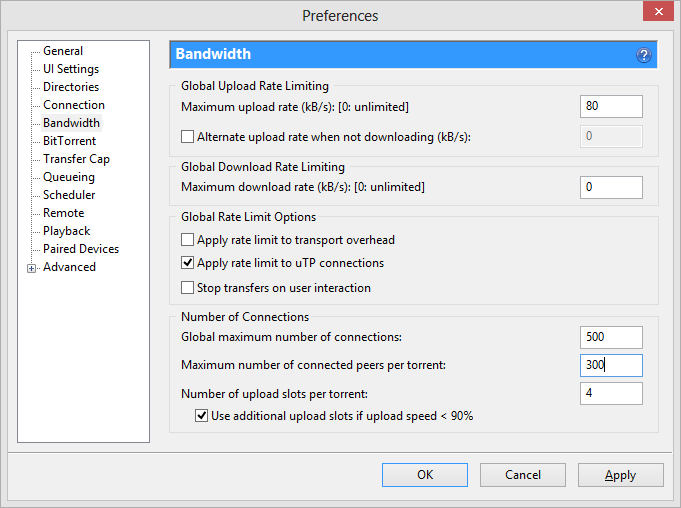The height and width of the screenshot is (508, 681).
Task: Click the help question mark icon
Action: (x=644, y=55)
